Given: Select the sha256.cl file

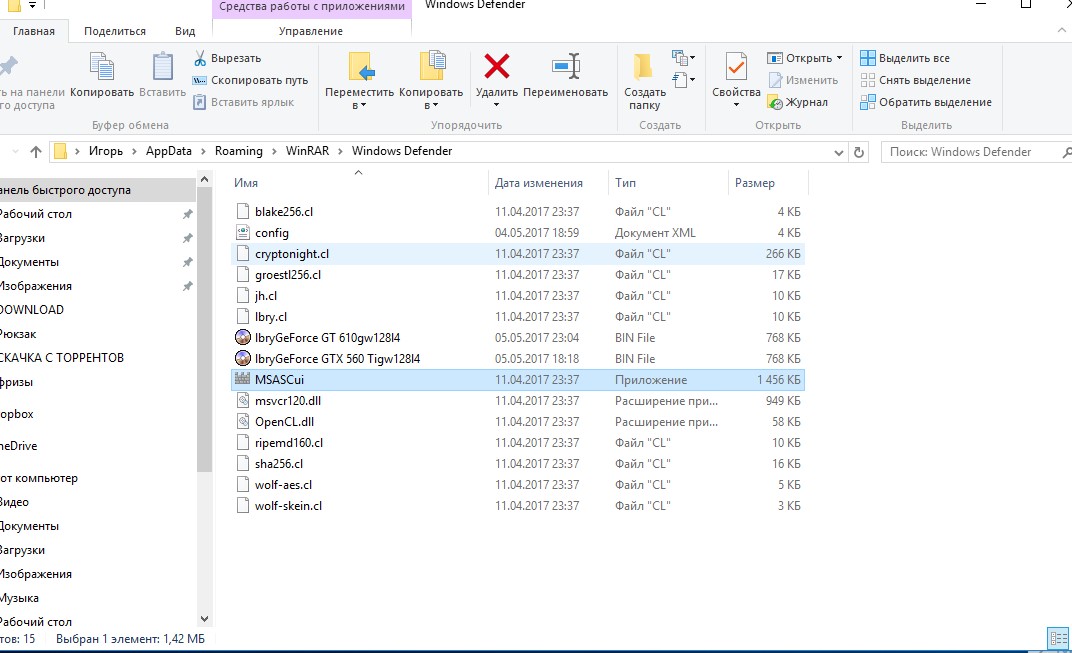Looking at the screenshot, I should [279, 464].
